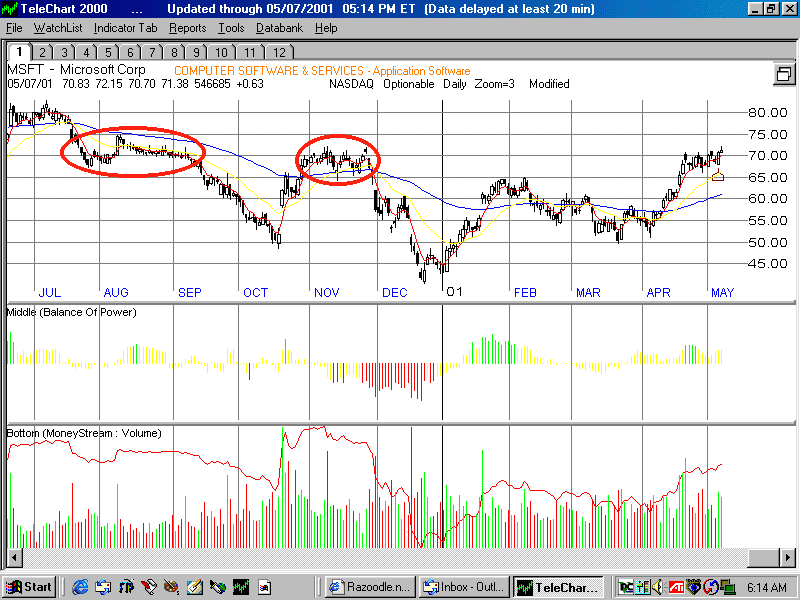800x600 pixels.
Task: Switch to indicator tab 12
Action: (279, 53)
